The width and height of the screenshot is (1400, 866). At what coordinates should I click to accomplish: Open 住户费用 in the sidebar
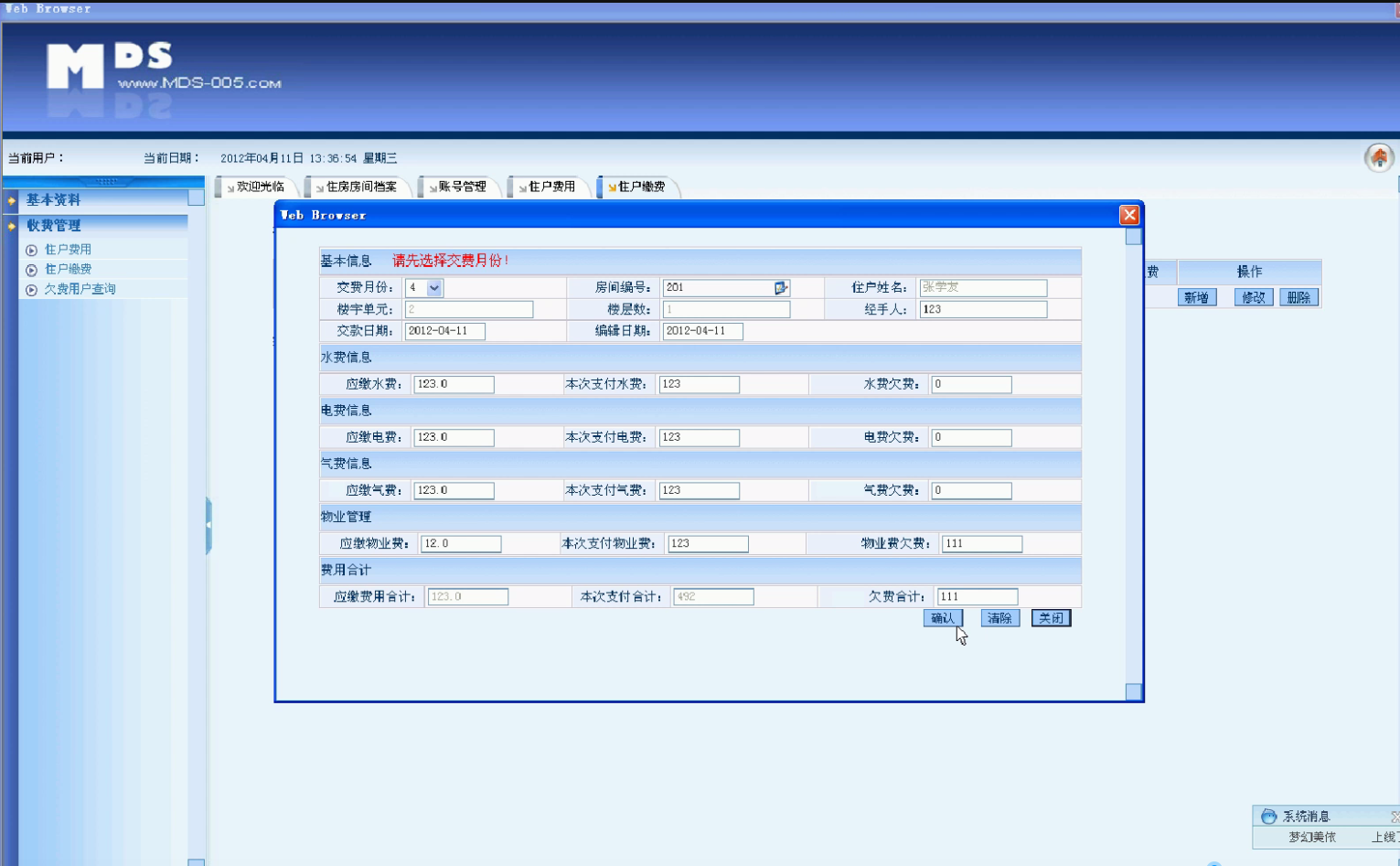coord(68,250)
